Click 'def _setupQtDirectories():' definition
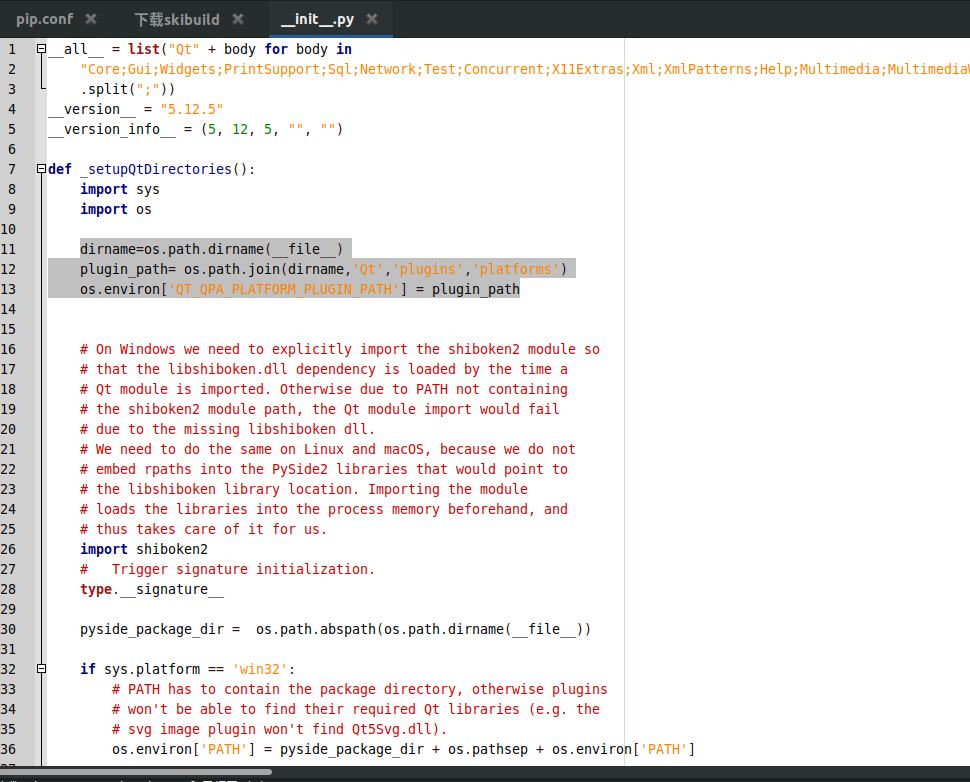The width and height of the screenshot is (970, 782). pyautogui.click(x=152, y=169)
